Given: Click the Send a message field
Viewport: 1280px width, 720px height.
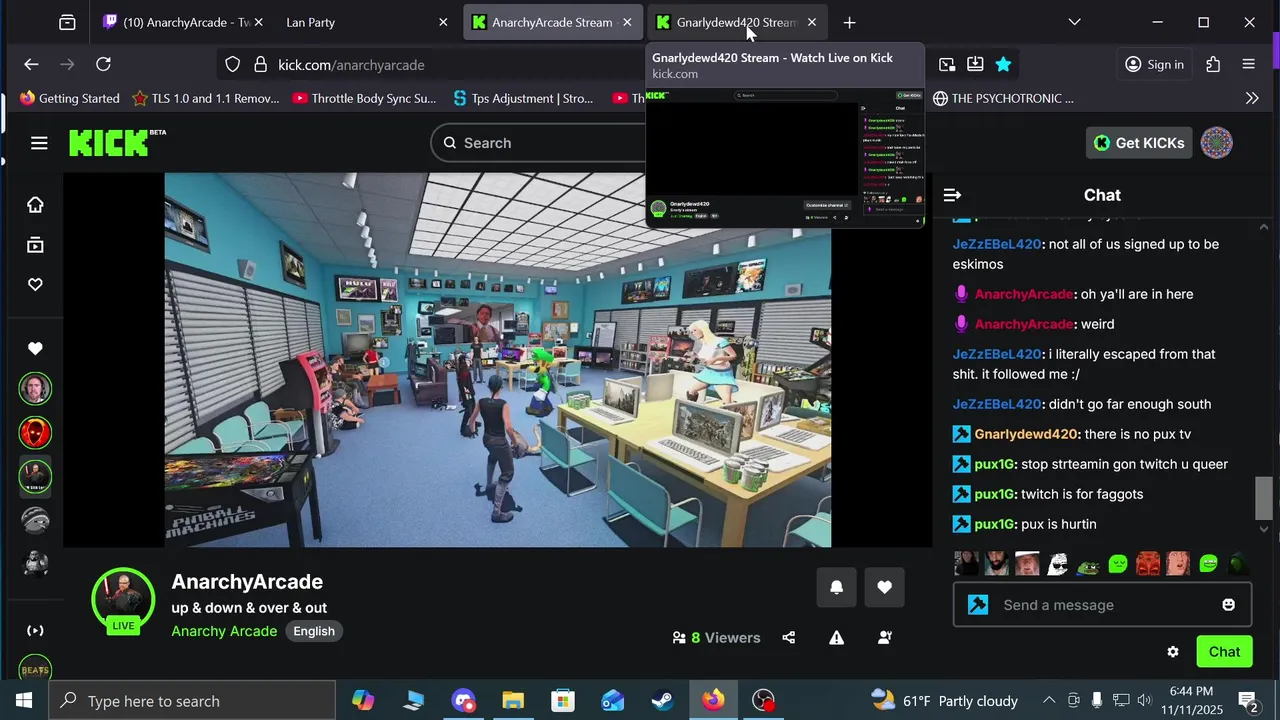Looking at the screenshot, I should [1102, 605].
